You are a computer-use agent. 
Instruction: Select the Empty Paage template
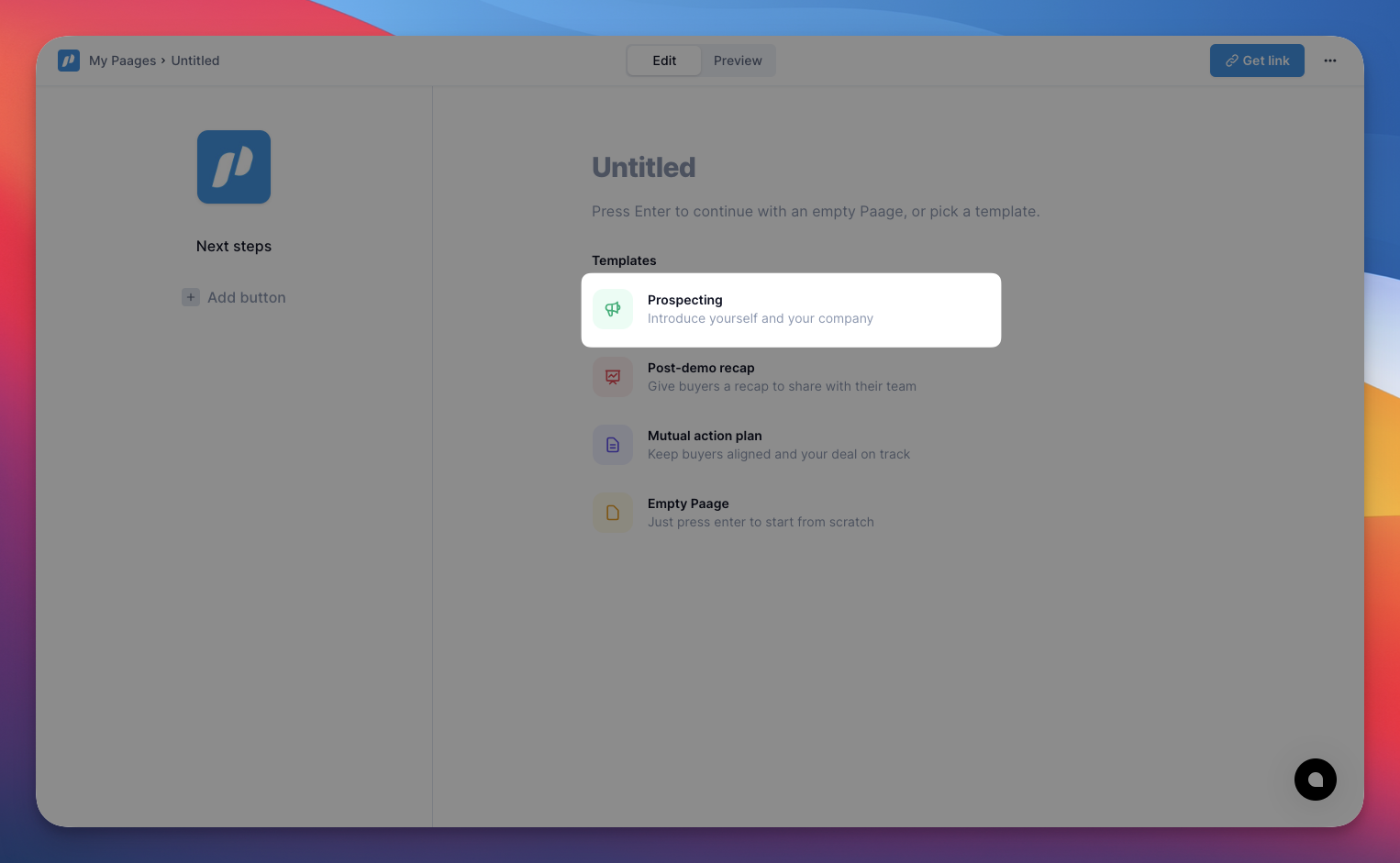[x=791, y=513]
